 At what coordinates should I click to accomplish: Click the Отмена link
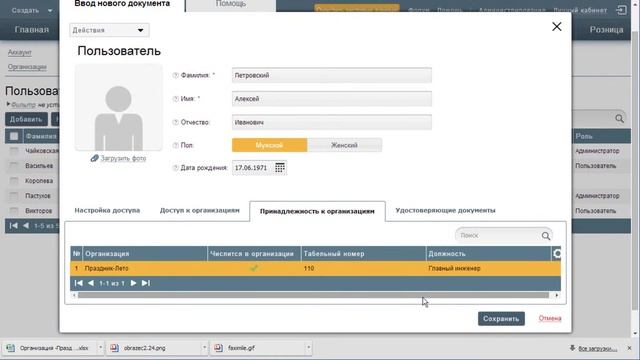[550, 318]
